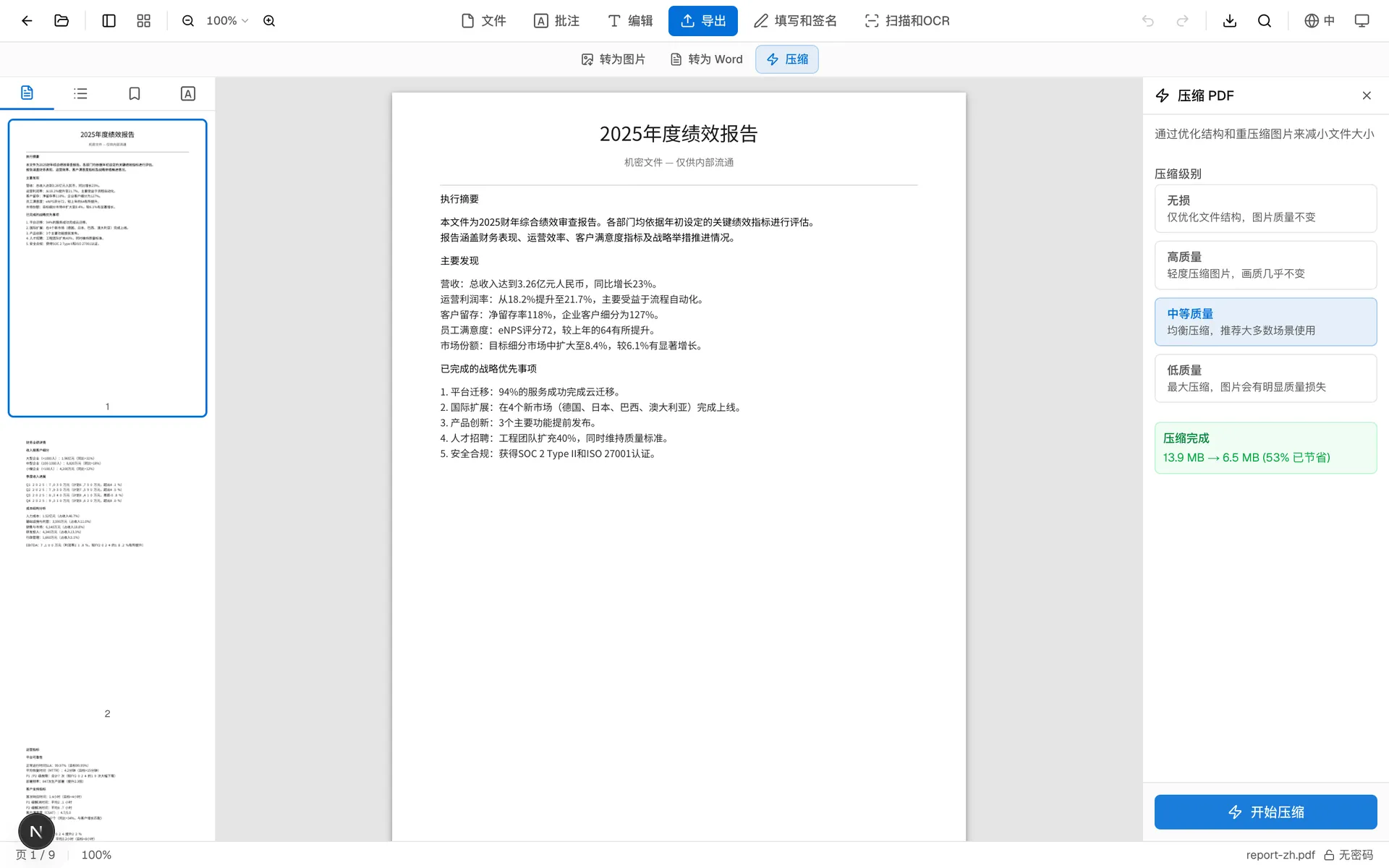
Task: Show annotations sidebar tab
Action: pos(188,93)
